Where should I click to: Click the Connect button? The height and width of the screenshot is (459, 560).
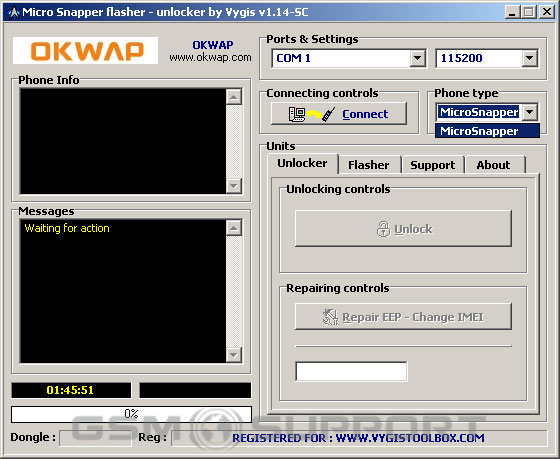[x=339, y=114]
